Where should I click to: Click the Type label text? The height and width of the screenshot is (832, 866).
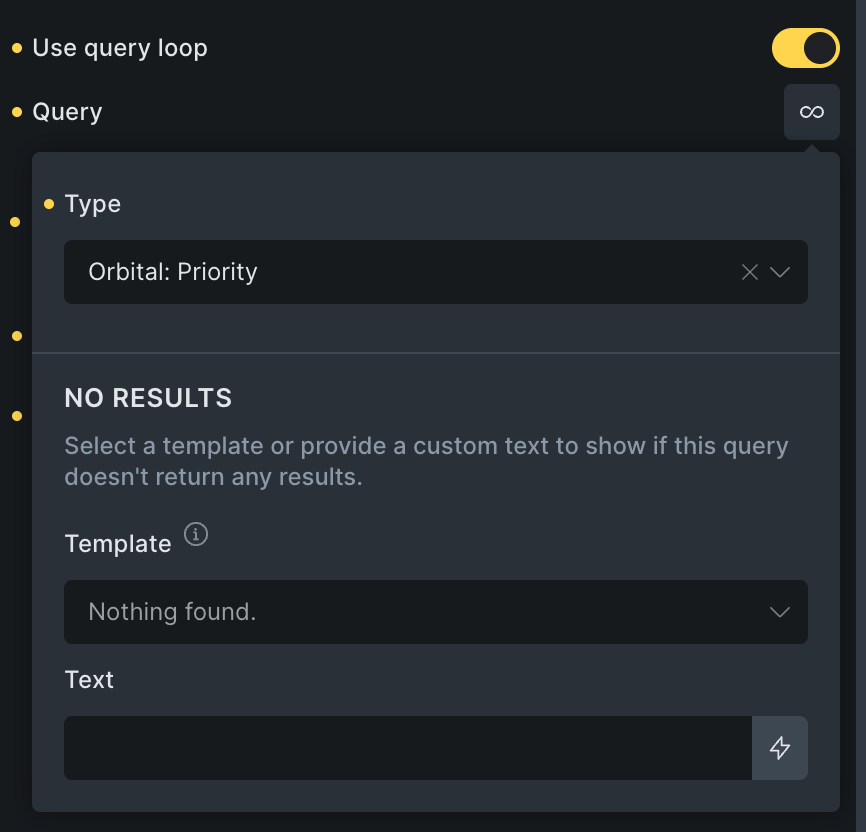(x=93, y=204)
